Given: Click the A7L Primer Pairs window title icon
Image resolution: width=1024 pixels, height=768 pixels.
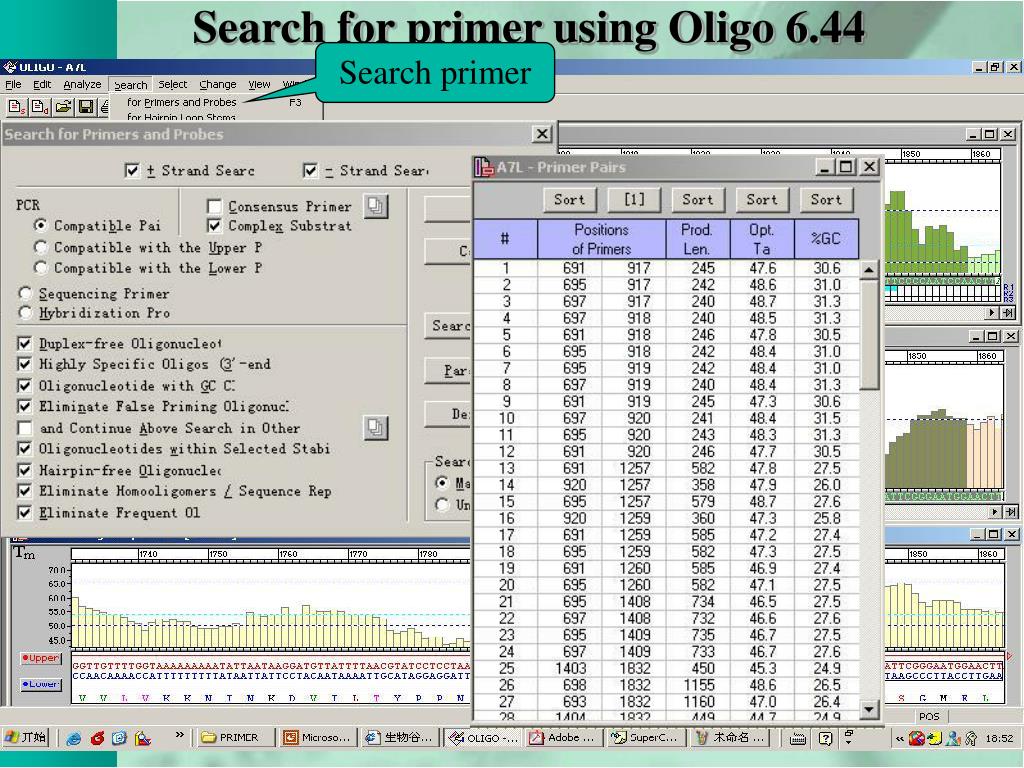Looking at the screenshot, I should pyautogui.click(x=484, y=167).
